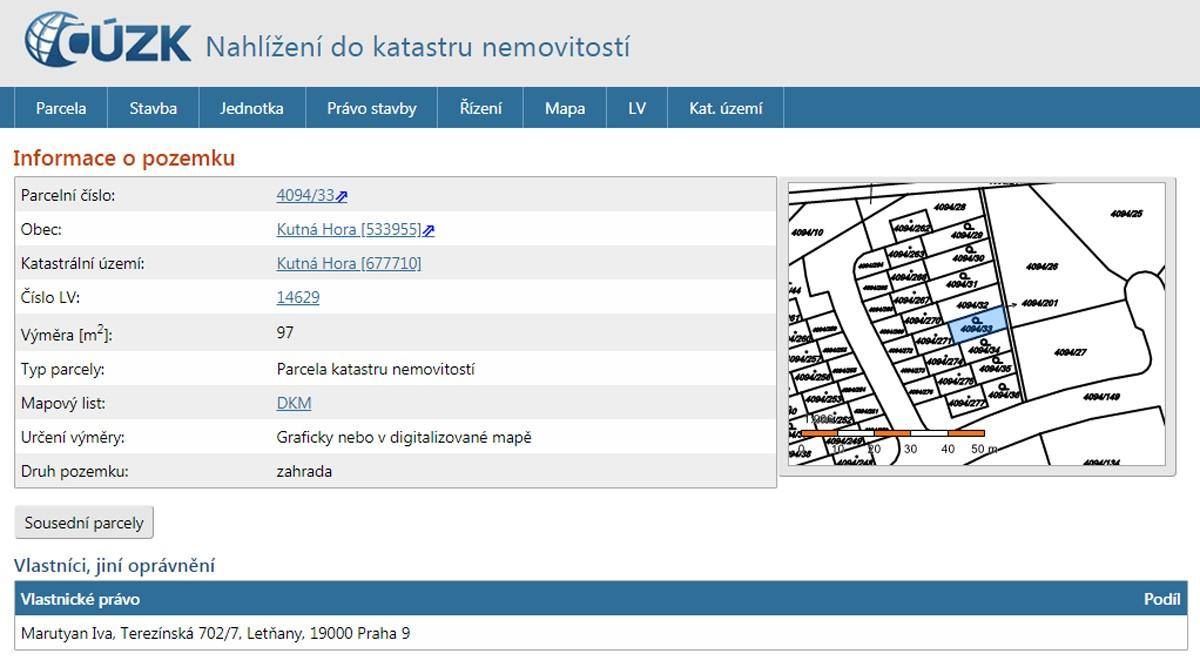Select Kat. území in navigation bar
This screenshot has width=1200, height=667.
coord(725,108)
